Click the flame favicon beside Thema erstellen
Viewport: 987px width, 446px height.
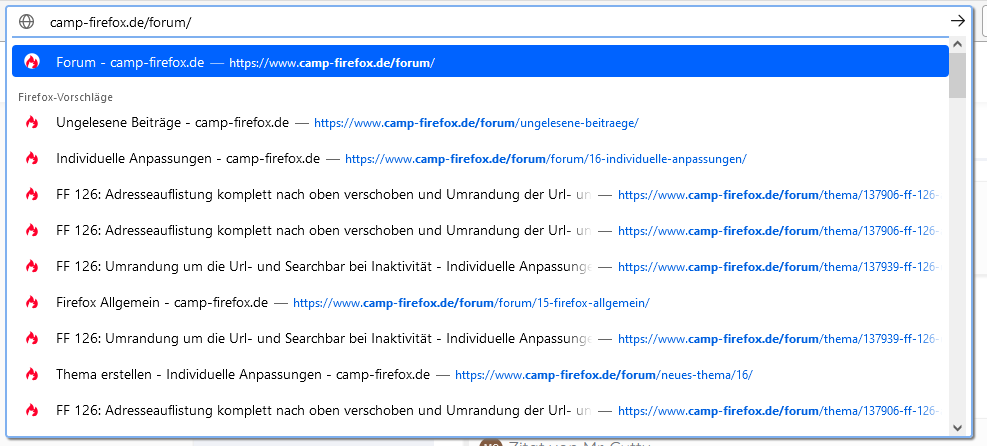point(32,374)
